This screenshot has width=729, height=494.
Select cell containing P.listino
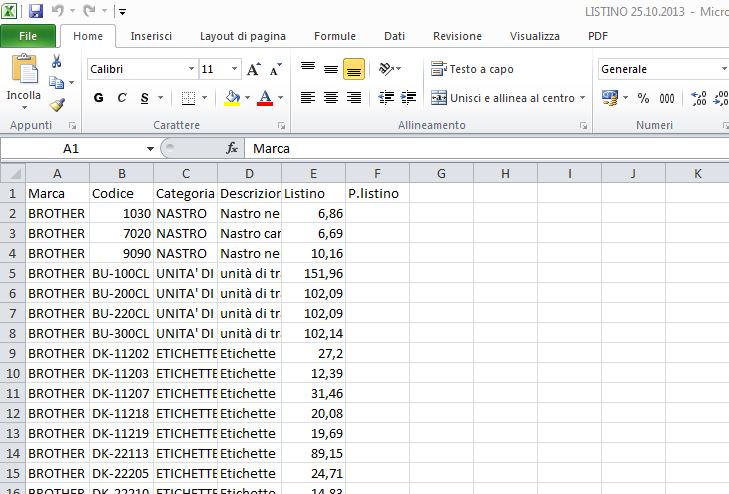tap(377, 193)
